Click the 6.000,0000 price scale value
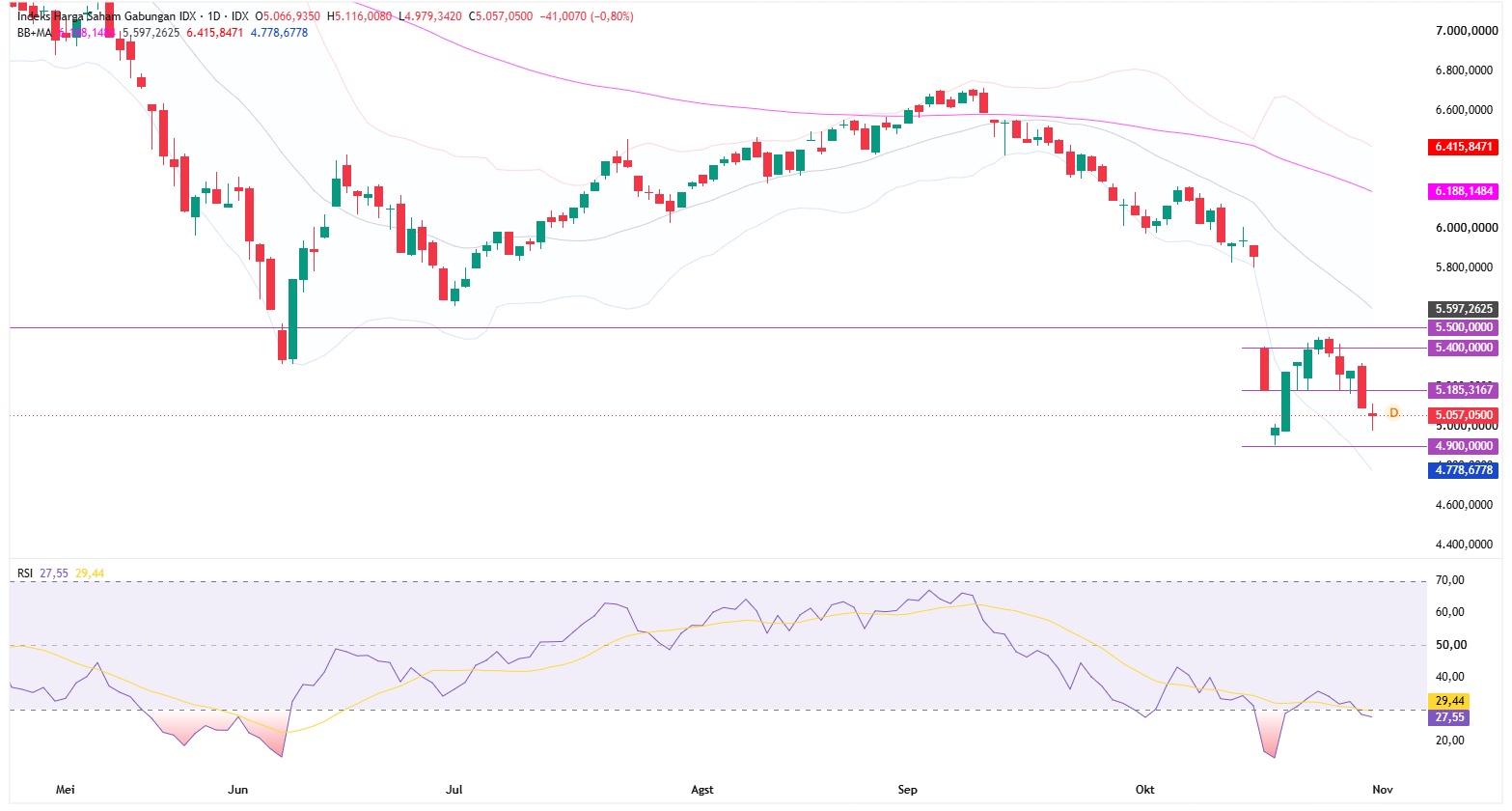1512x811 pixels. [1467, 228]
